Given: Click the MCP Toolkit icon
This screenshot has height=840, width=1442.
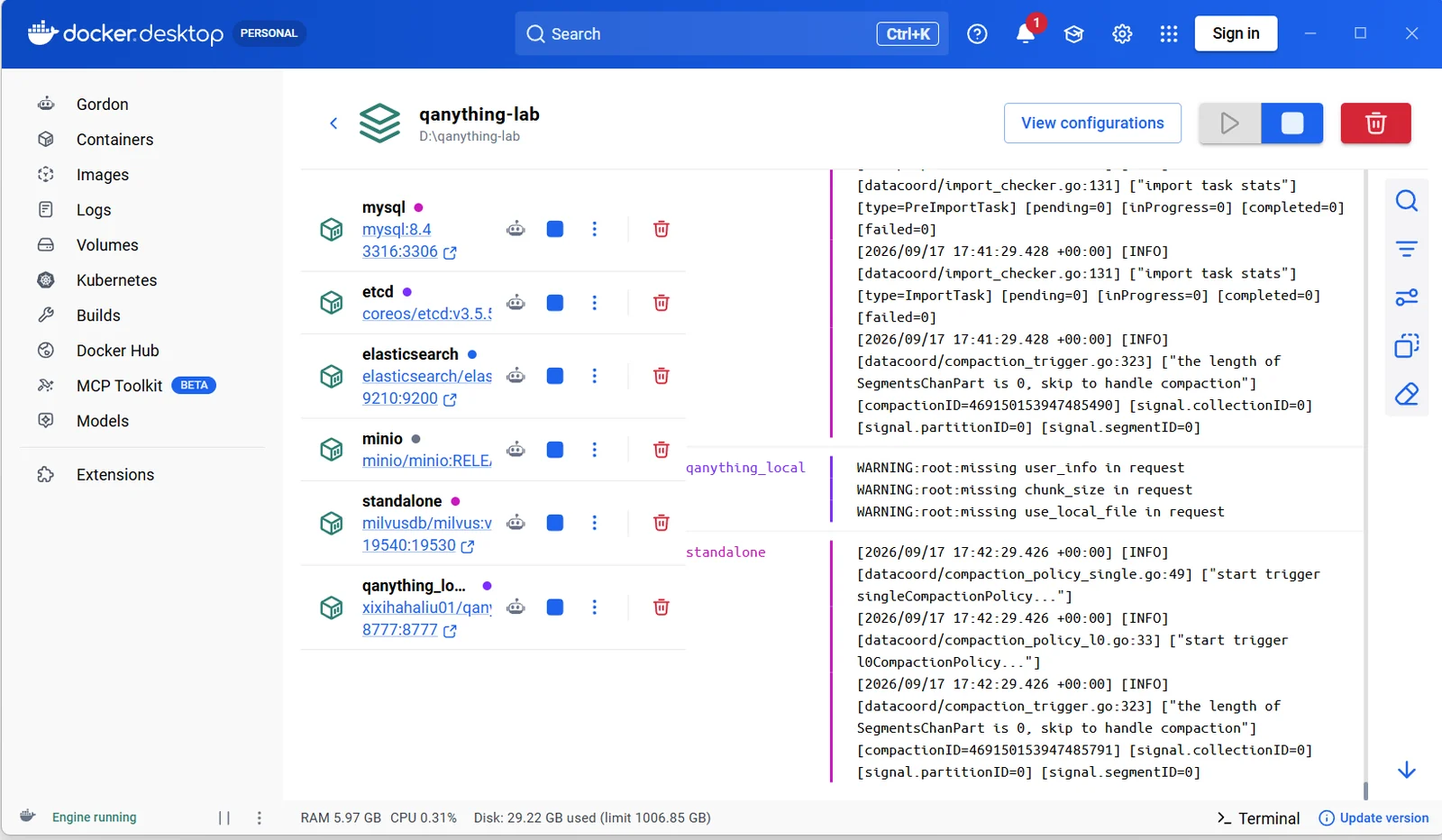Looking at the screenshot, I should coord(46,386).
